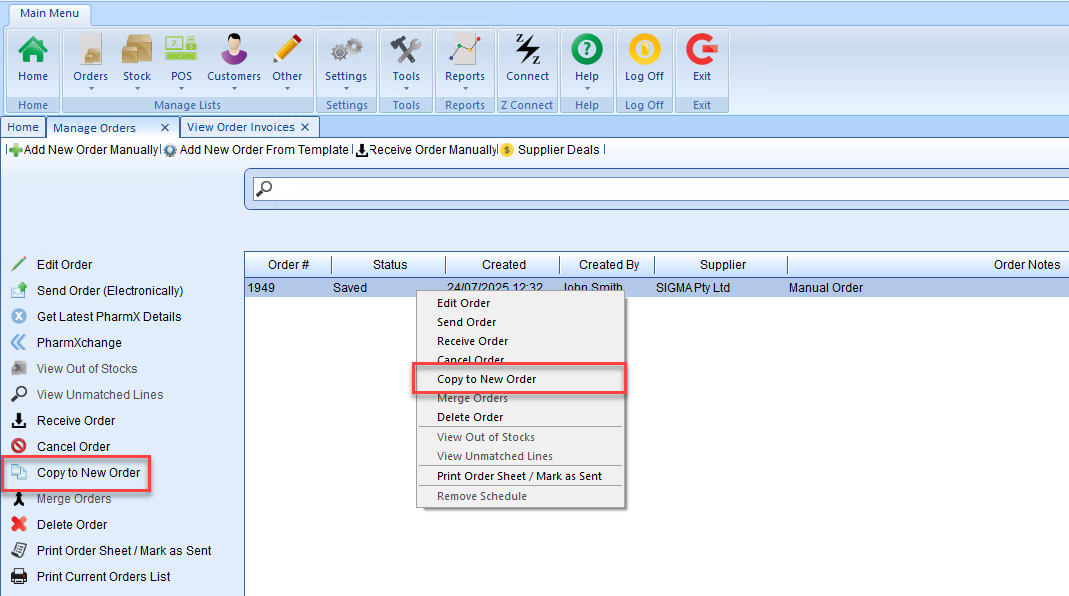The image size is (1069, 596).
Task: Click the Receive Order sidebar icon
Action: [18, 421]
